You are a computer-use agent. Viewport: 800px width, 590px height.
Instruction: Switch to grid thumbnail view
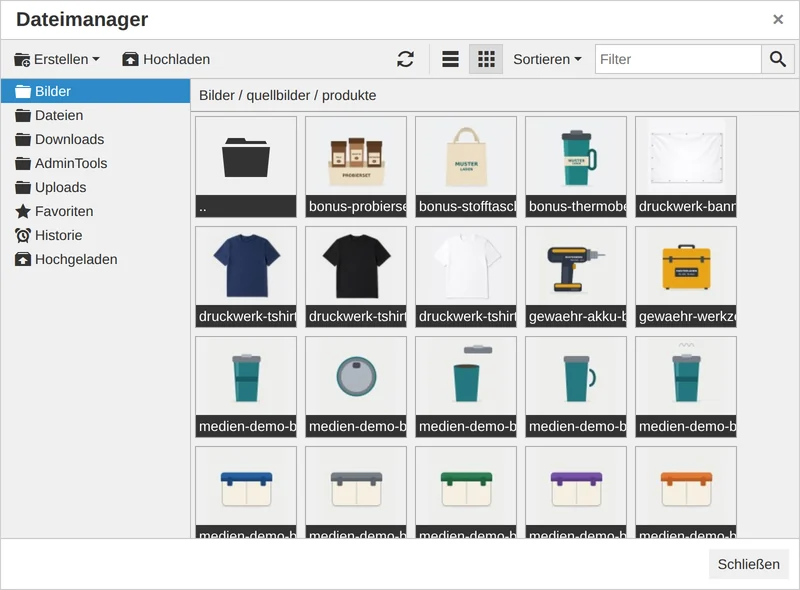click(x=486, y=59)
